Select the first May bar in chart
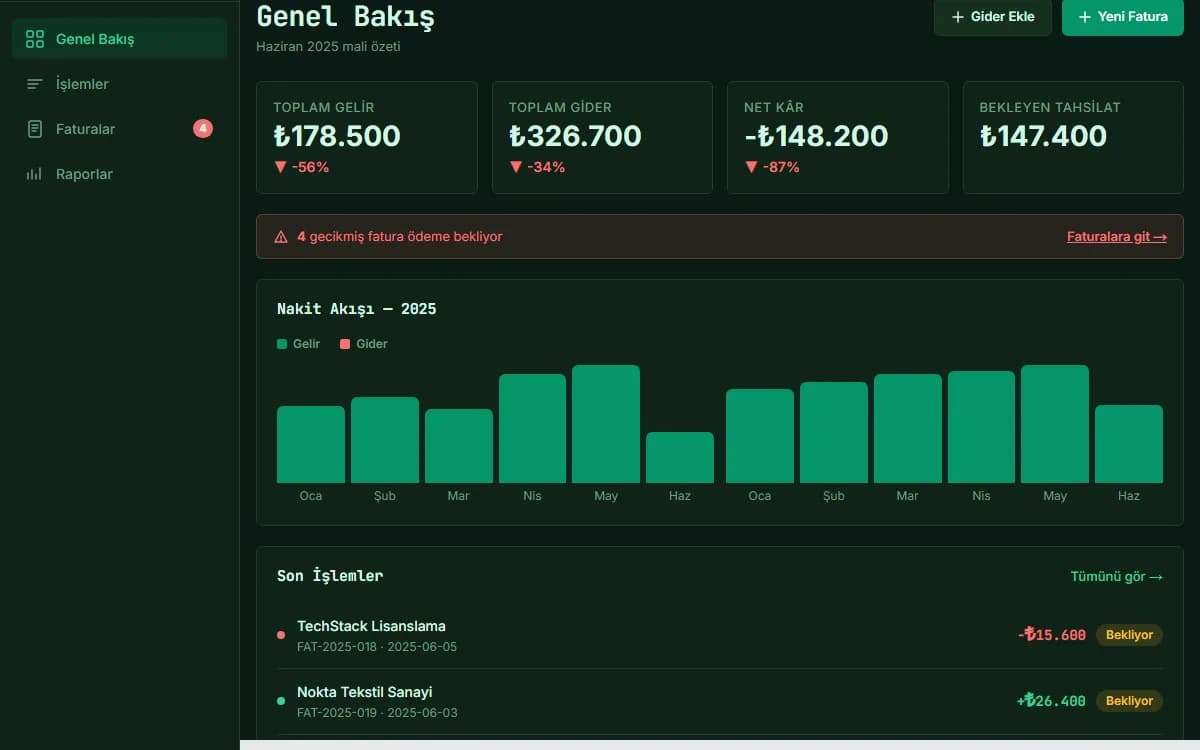The height and width of the screenshot is (750, 1200). click(x=606, y=424)
